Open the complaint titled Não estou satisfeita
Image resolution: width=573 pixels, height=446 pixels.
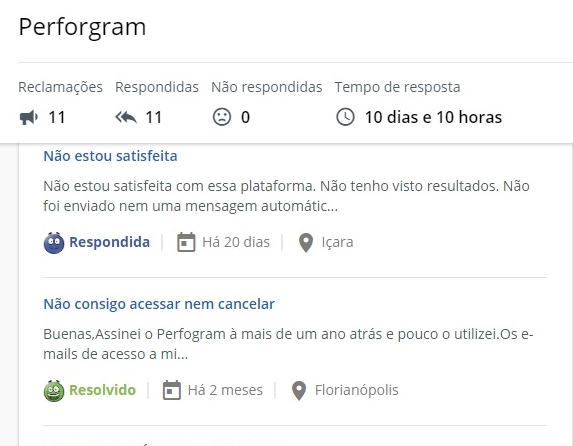pyautogui.click(x=110, y=156)
